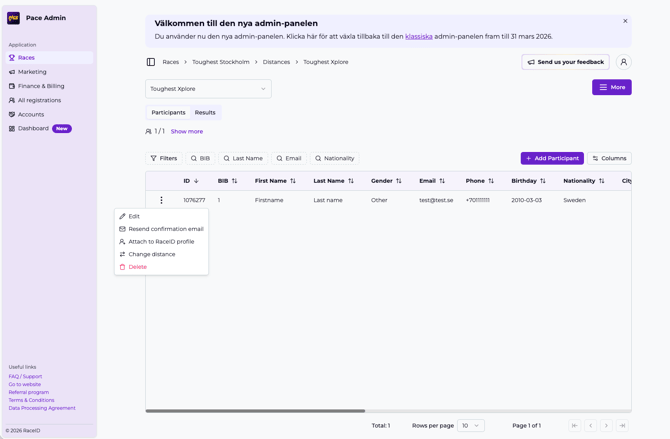670x439 pixels.
Task: Toggle sorting on the Birthday column
Action: [x=528, y=181]
